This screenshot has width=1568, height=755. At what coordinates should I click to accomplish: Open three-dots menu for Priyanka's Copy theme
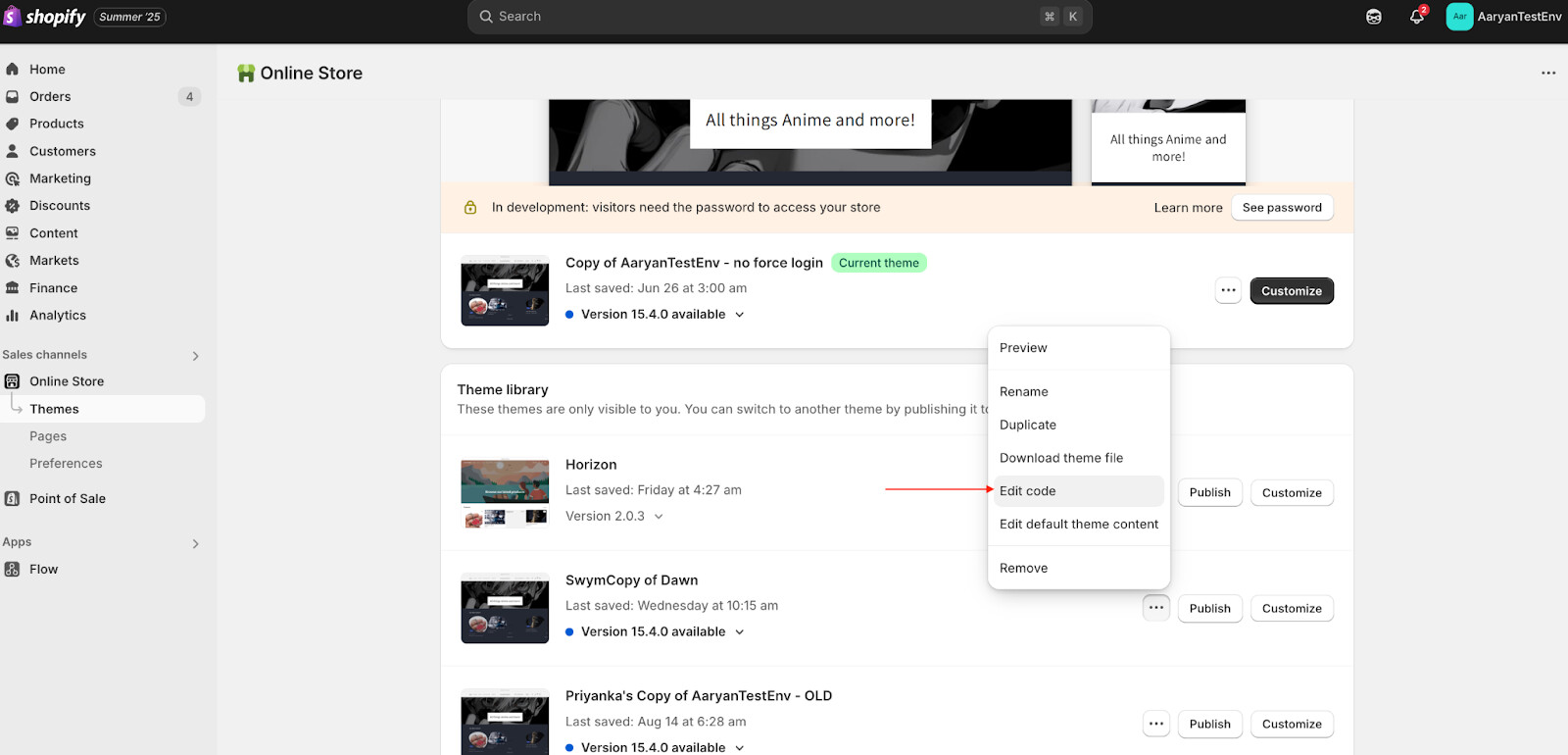pyautogui.click(x=1156, y=724)
